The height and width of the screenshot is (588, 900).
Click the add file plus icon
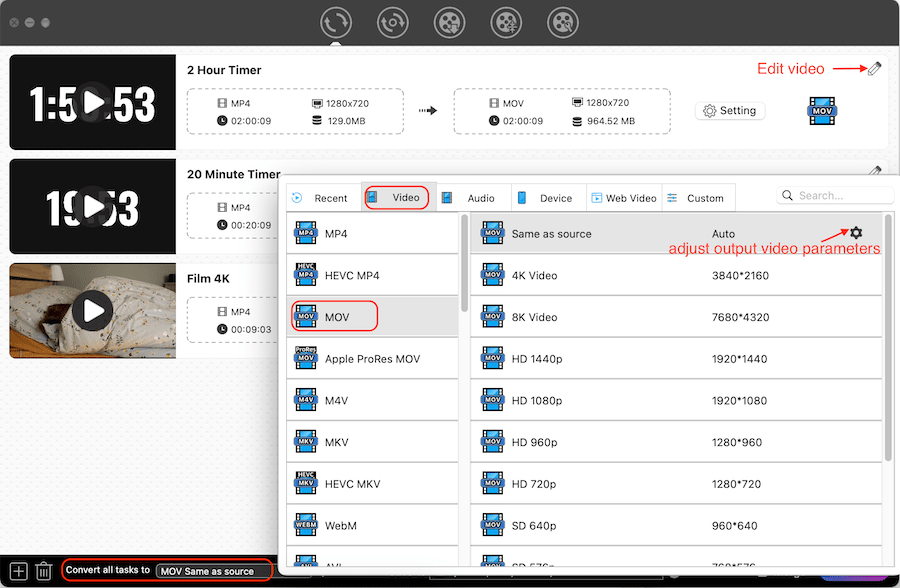18,571
